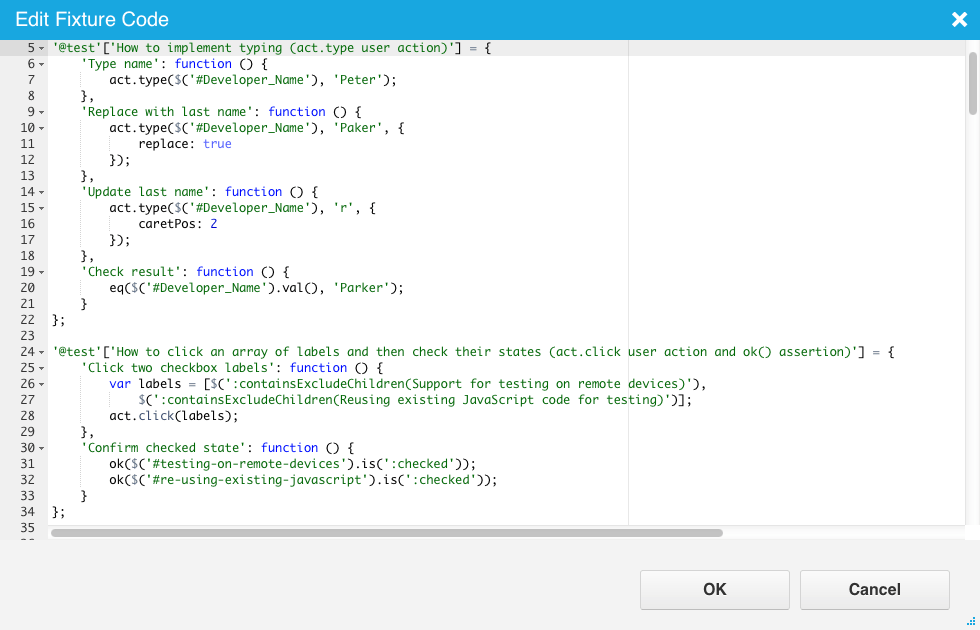Click 'Paker' string on line 10

pos(358,128)
